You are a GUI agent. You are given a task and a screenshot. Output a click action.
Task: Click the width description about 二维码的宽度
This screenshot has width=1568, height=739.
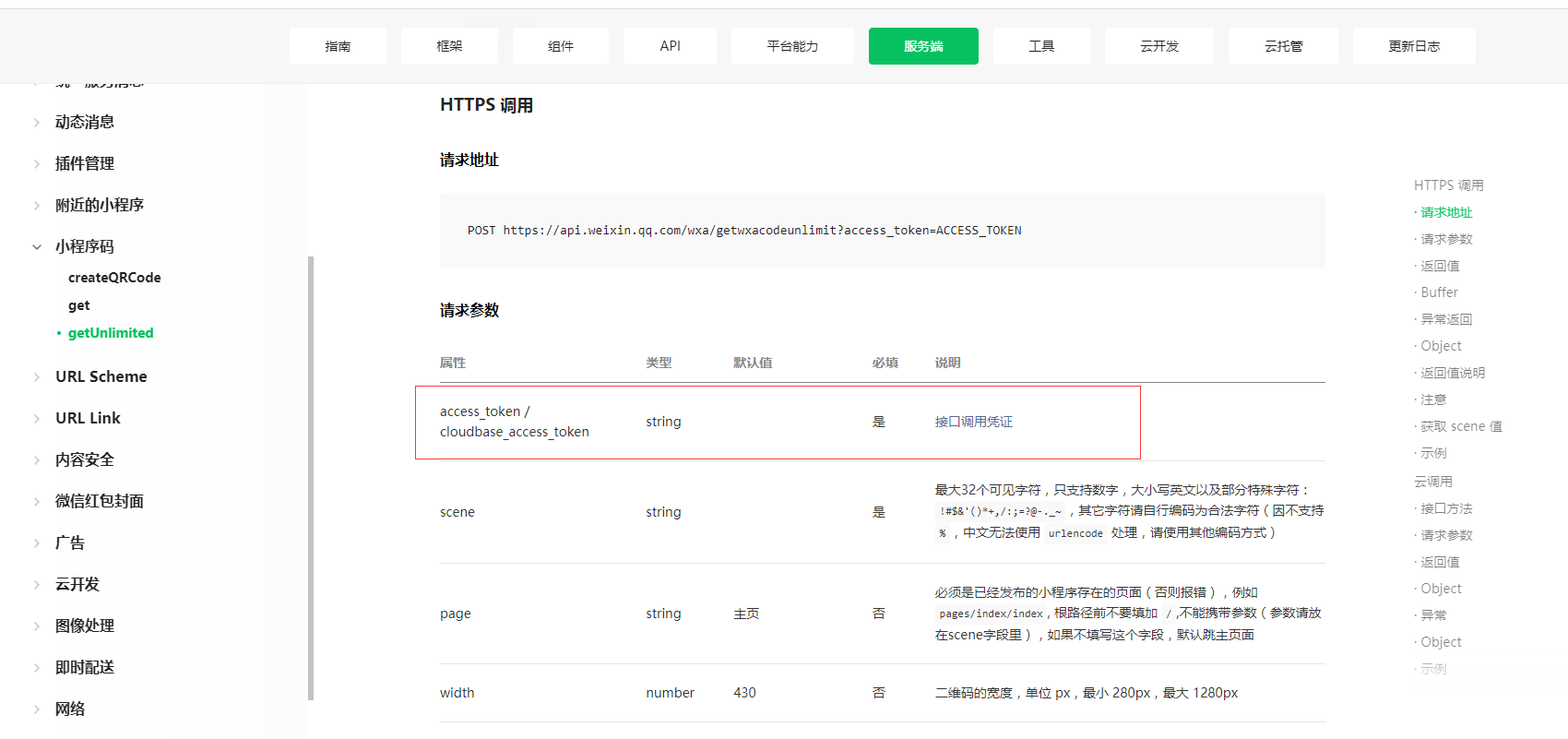pos(1087,693)
